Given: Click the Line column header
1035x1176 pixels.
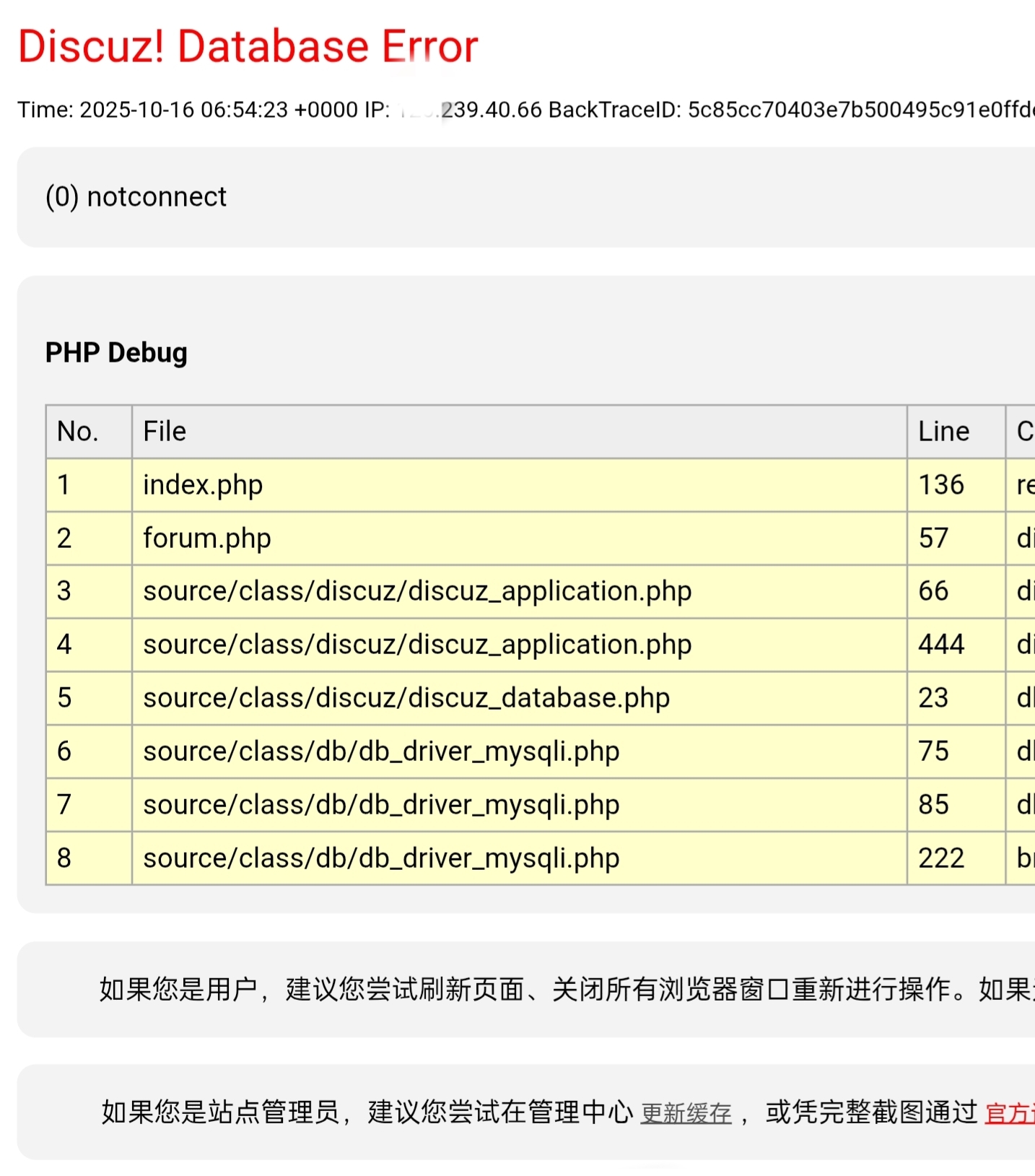Looking at the screenshot, I should click(x=943, y=432).
